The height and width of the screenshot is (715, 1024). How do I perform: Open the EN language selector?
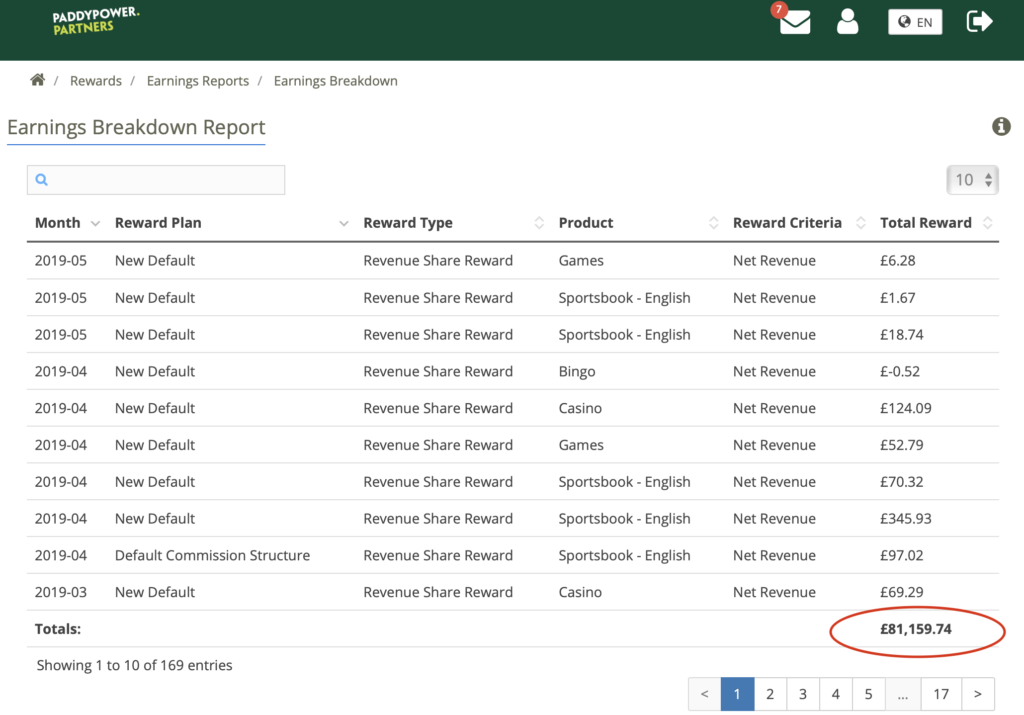pyautogui.click(x=915, y=22)
